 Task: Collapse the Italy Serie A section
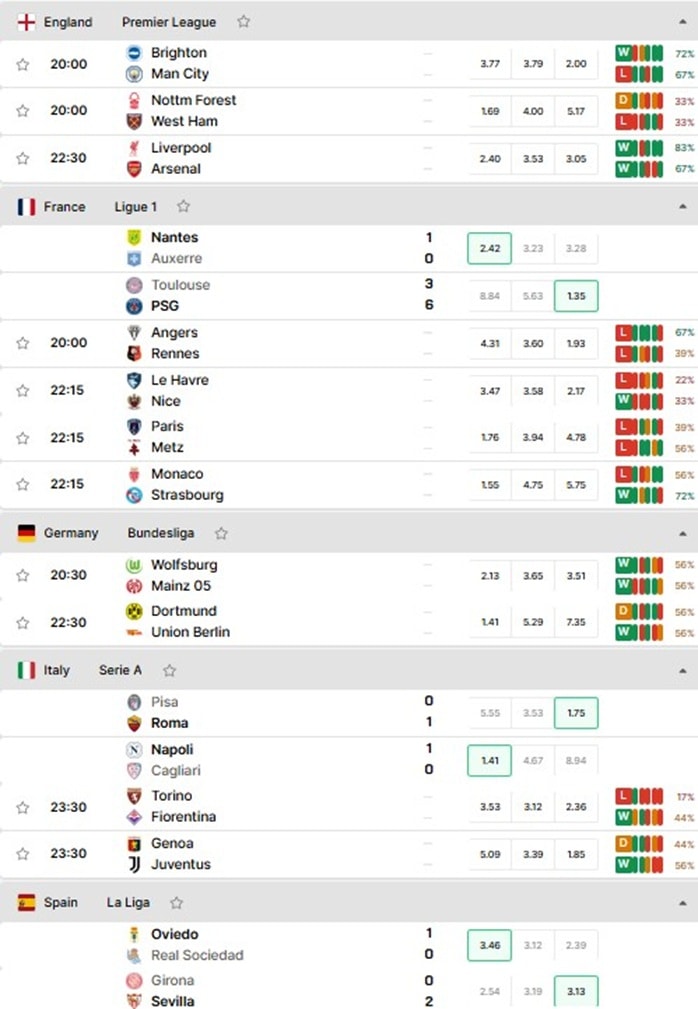(x=683, y=671)
